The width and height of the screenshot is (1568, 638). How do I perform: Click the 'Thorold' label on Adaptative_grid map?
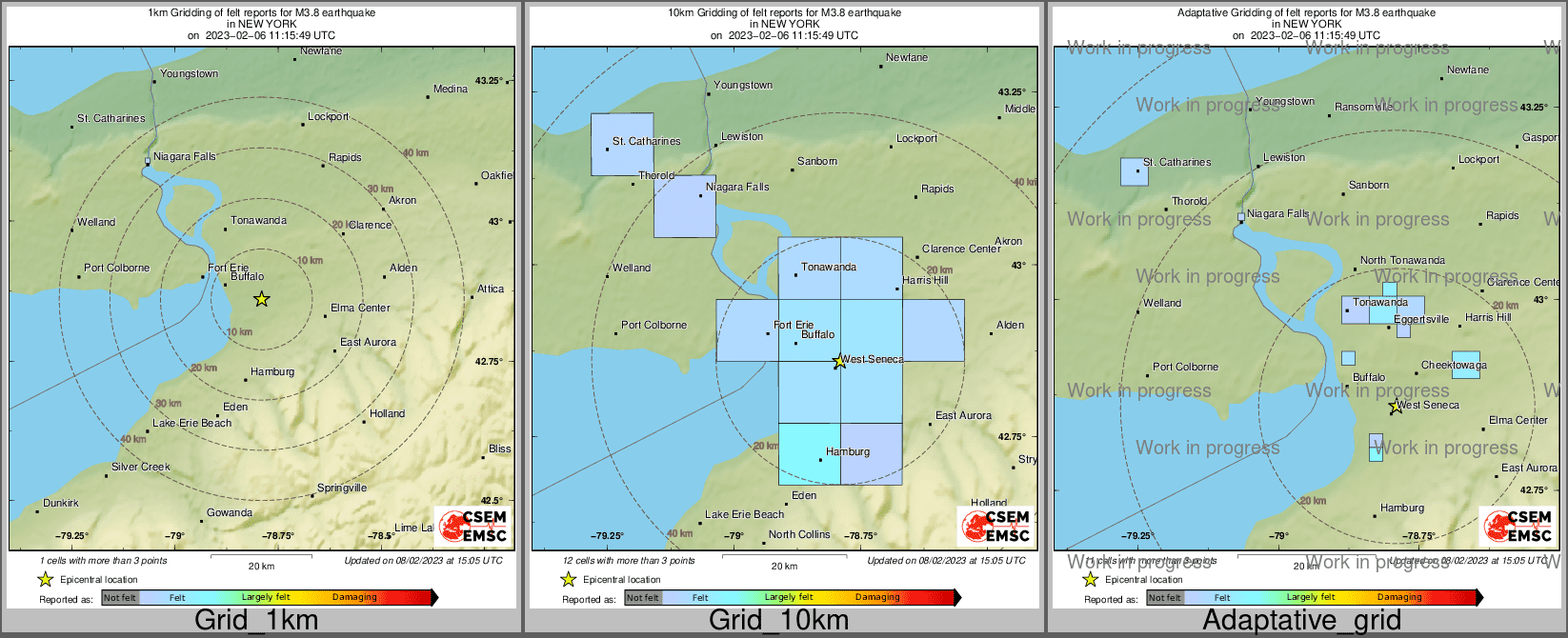[1190, 201]
